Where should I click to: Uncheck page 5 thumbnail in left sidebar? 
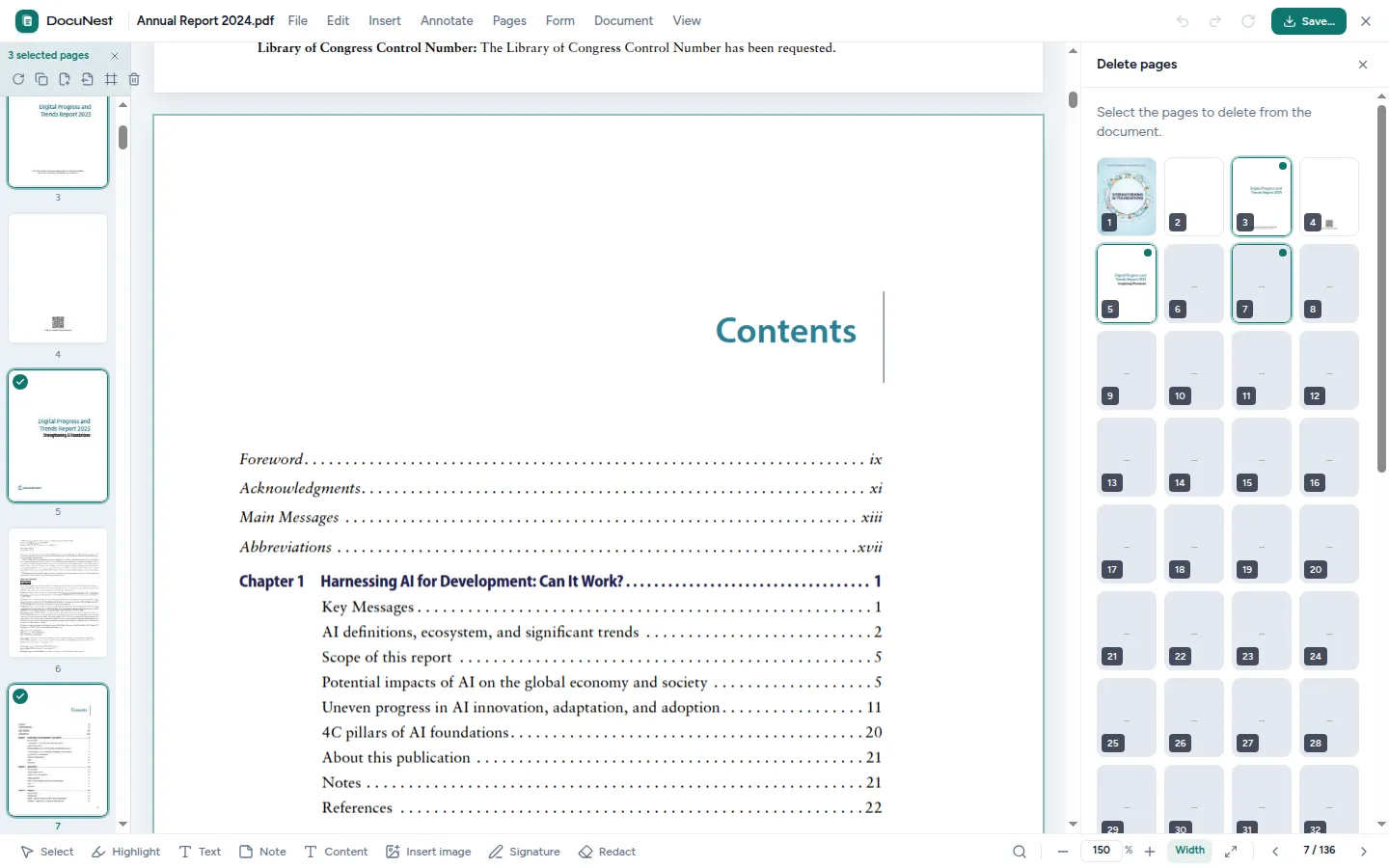click(x=20, y=382)
